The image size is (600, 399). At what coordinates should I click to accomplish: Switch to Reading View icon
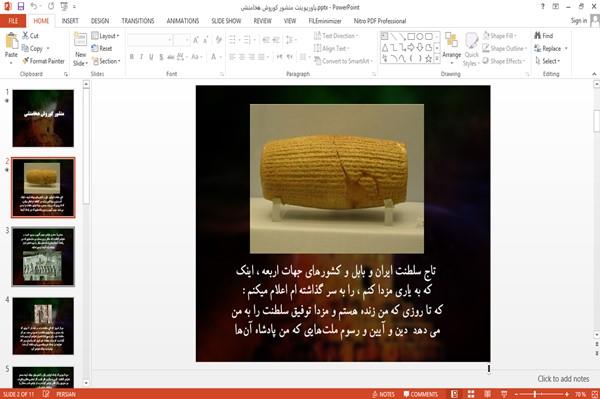click(x=488, y=394)
